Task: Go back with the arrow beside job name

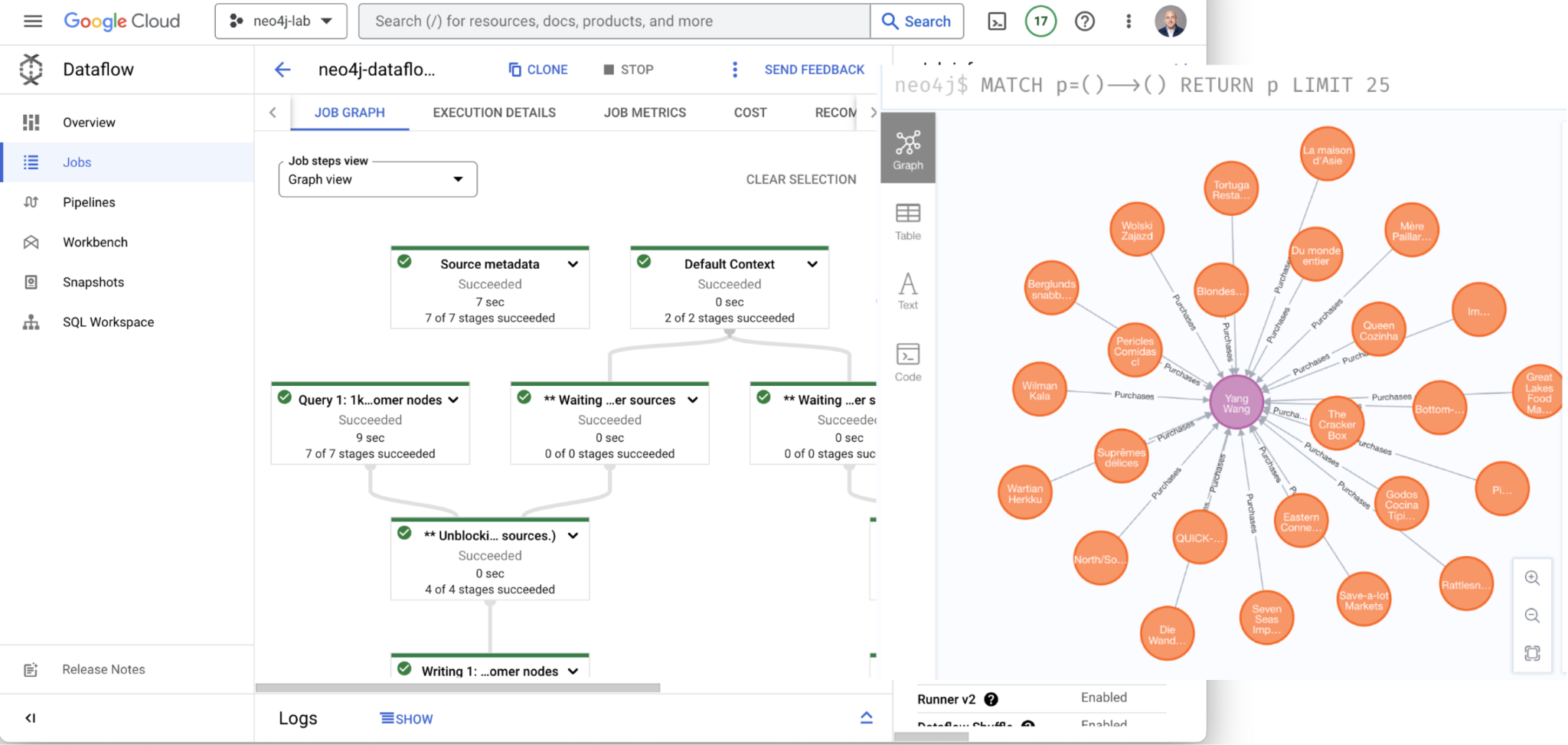Action: coord(283,70)
